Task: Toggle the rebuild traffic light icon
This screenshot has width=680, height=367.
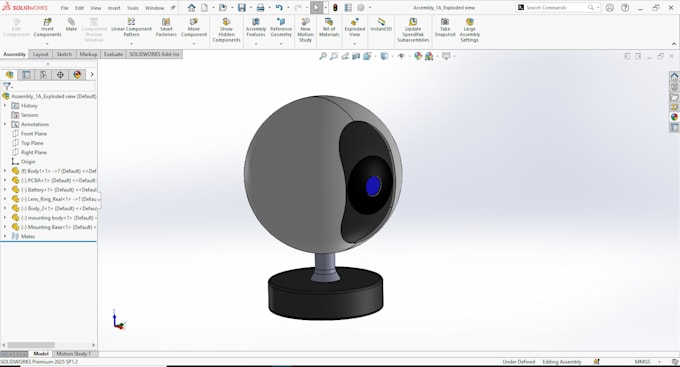Action: [x=335, y=8]
